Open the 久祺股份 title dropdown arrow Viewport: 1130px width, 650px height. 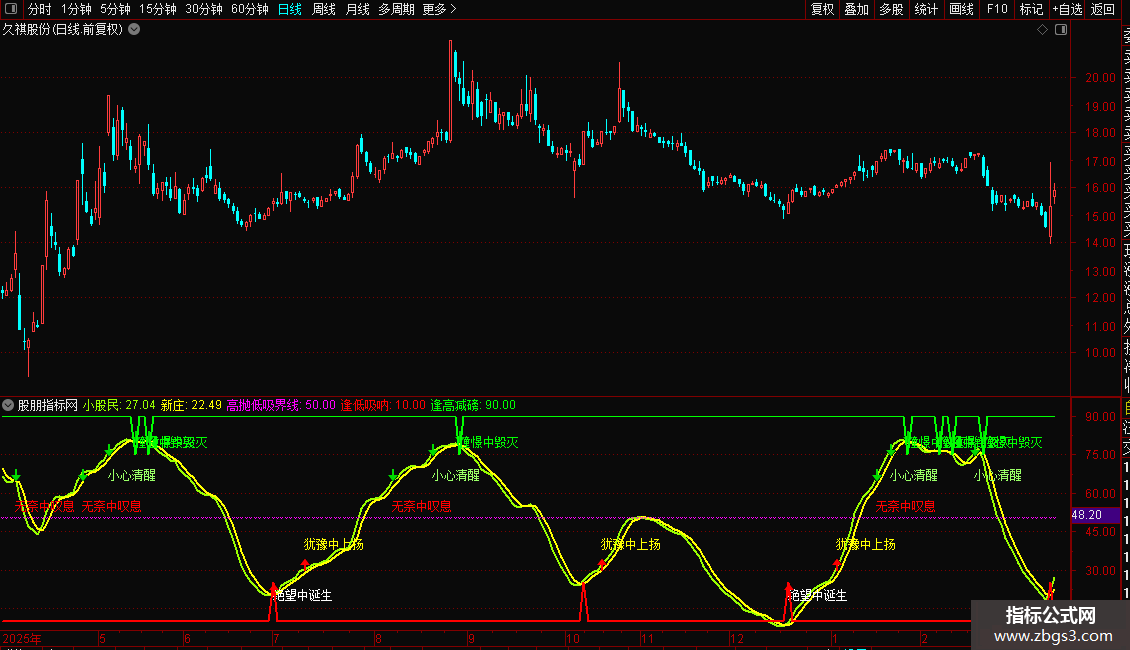tap(134, 30)
